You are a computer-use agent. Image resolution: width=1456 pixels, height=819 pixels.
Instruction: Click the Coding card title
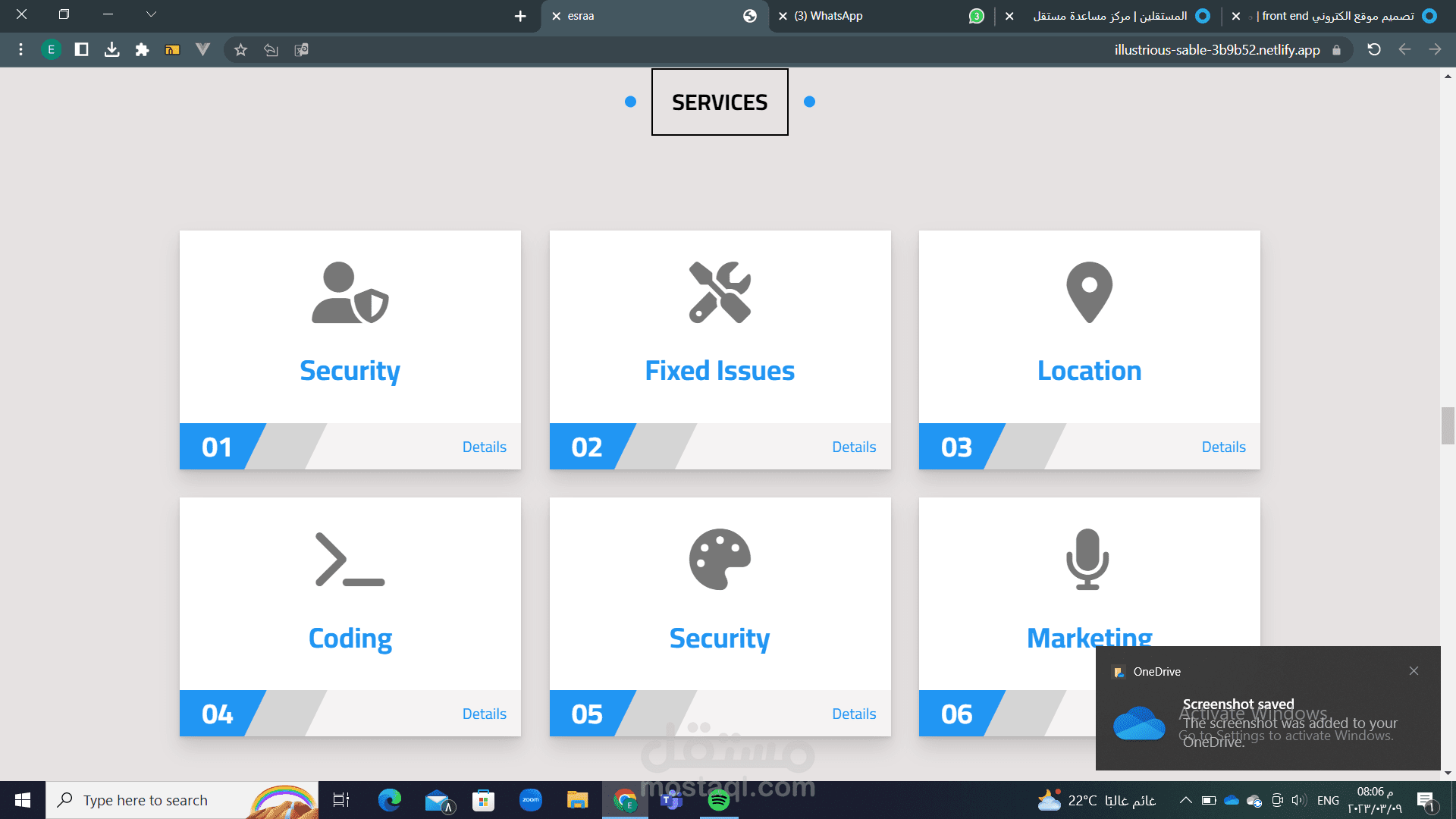(x=350, y=639)
